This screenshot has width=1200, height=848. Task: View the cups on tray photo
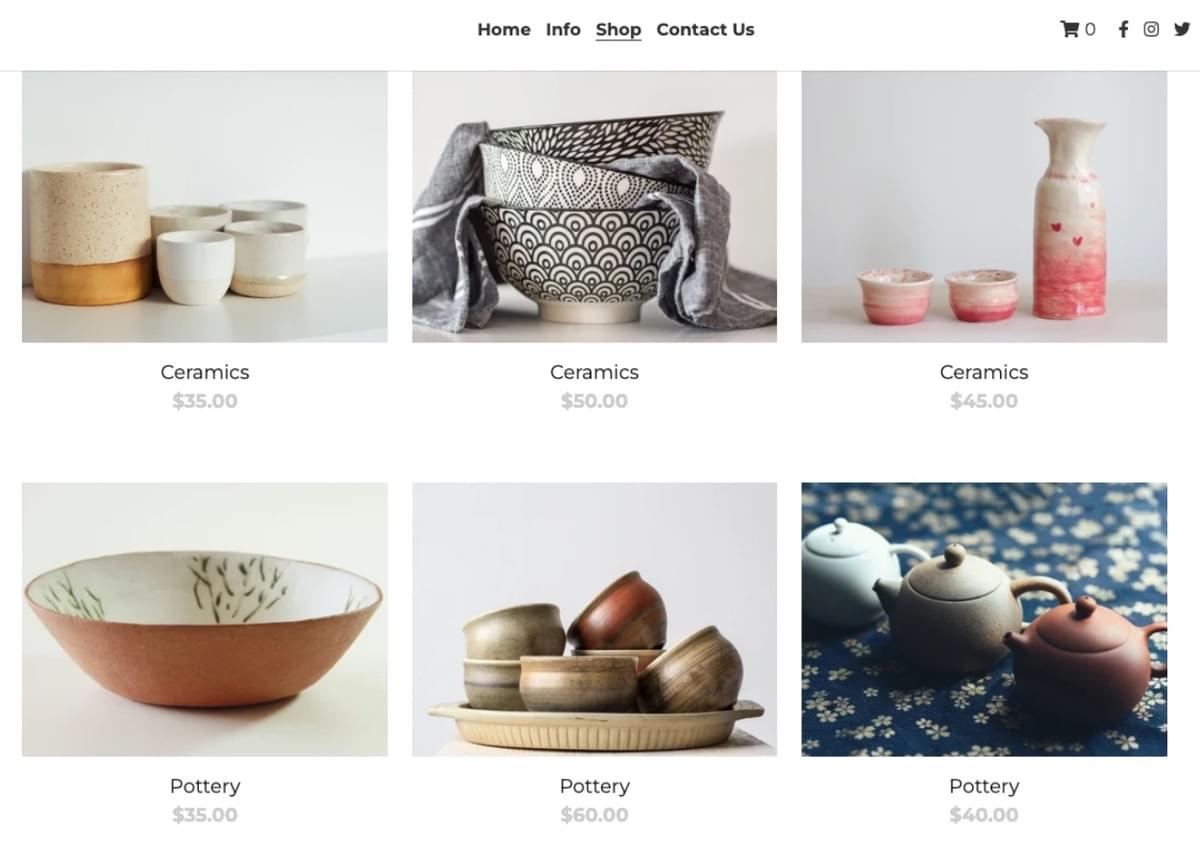(x=594, y=619)
